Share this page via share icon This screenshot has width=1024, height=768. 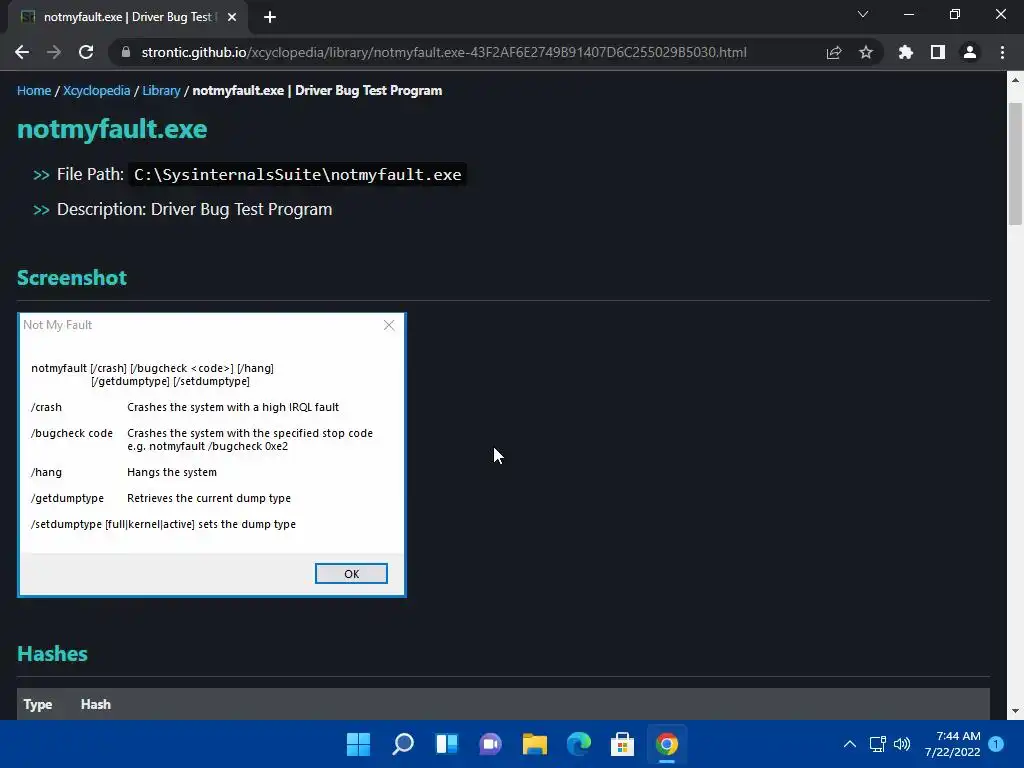point(834,52)
